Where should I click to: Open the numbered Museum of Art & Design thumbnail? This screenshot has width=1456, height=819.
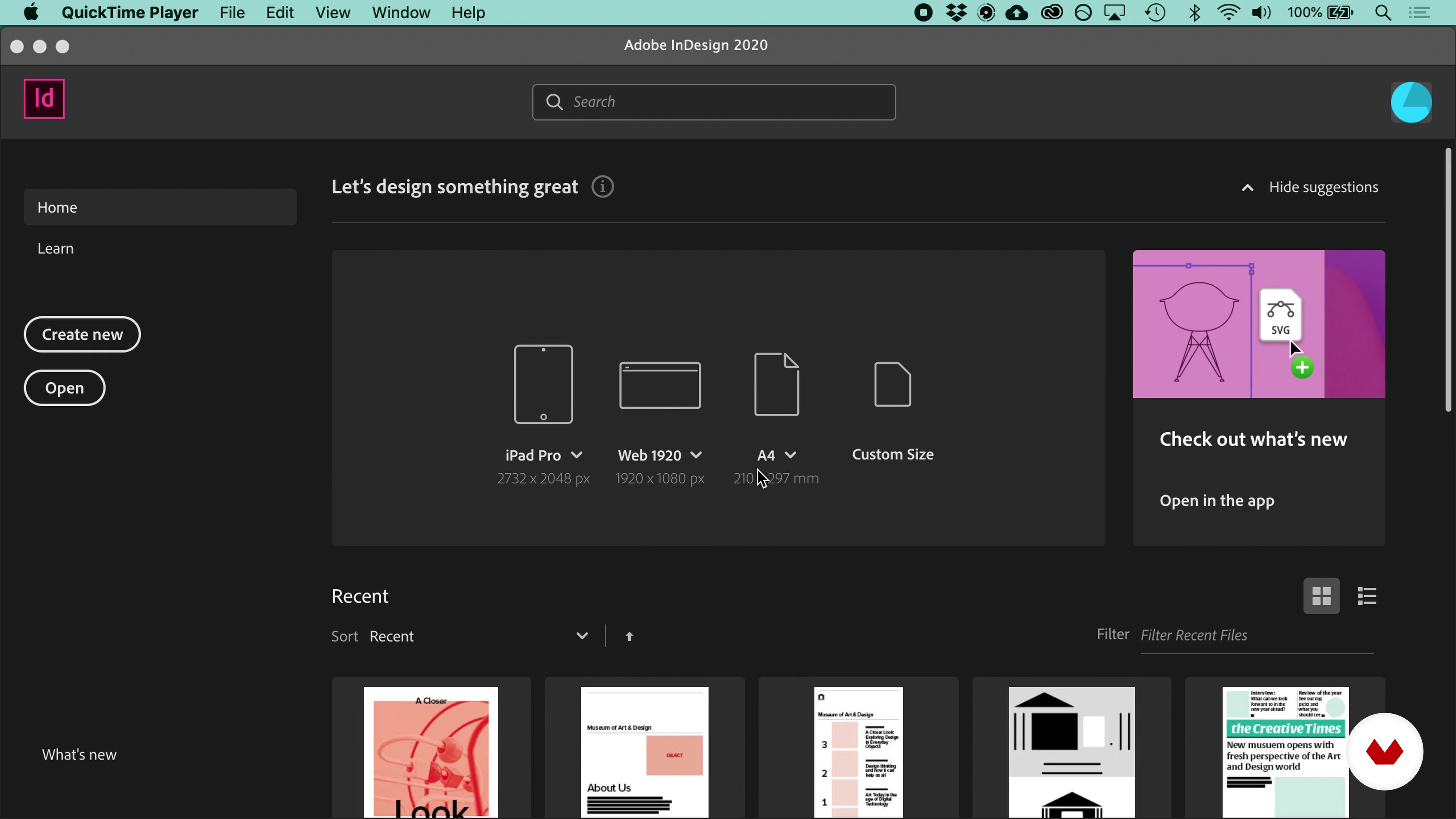click(858, 752)
